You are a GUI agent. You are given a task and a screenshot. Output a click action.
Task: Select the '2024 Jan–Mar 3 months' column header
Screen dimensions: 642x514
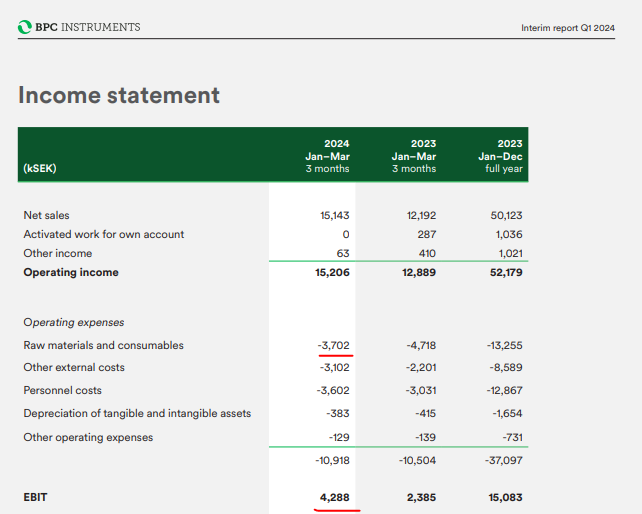click(x=327, y=156)
